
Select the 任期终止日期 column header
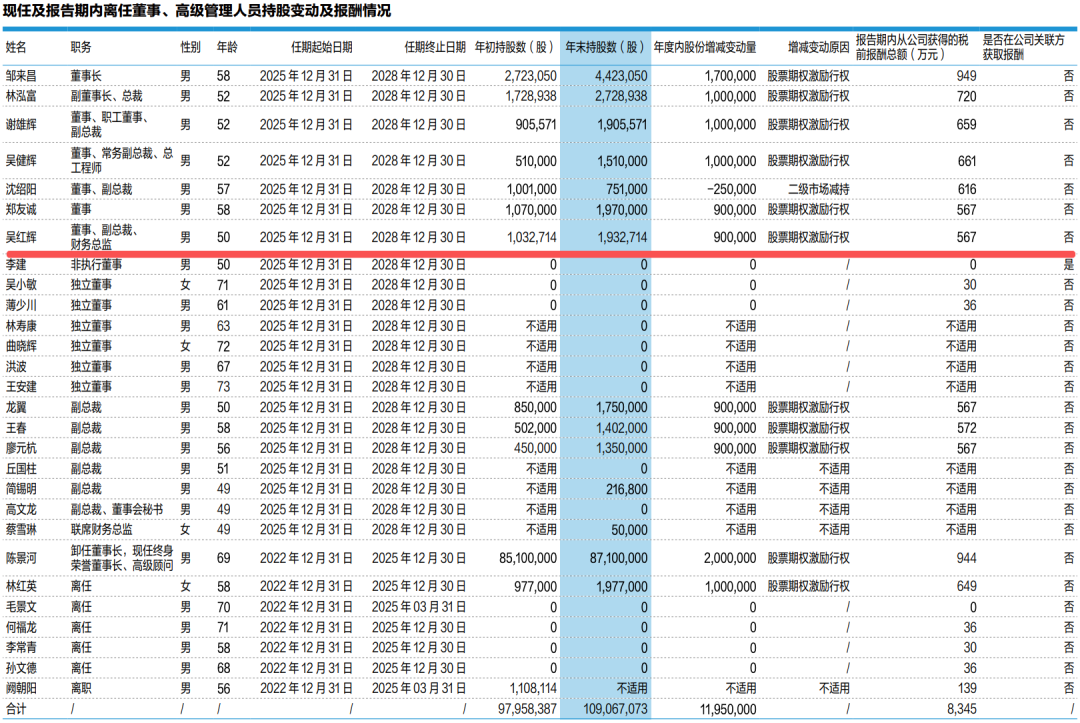tap(435, 48)
